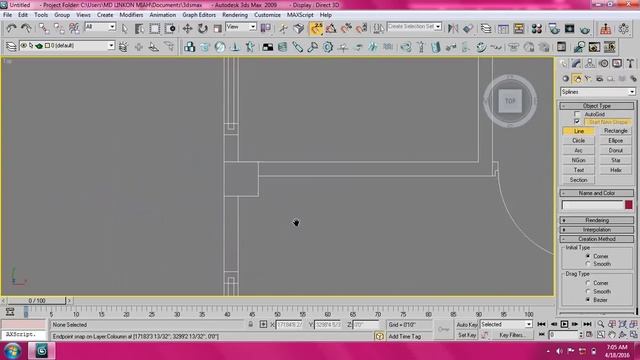Screen dimensions: 640x360
Task: Toggle the selection lock icon in status bar
Action: click(x=251, y=324)
